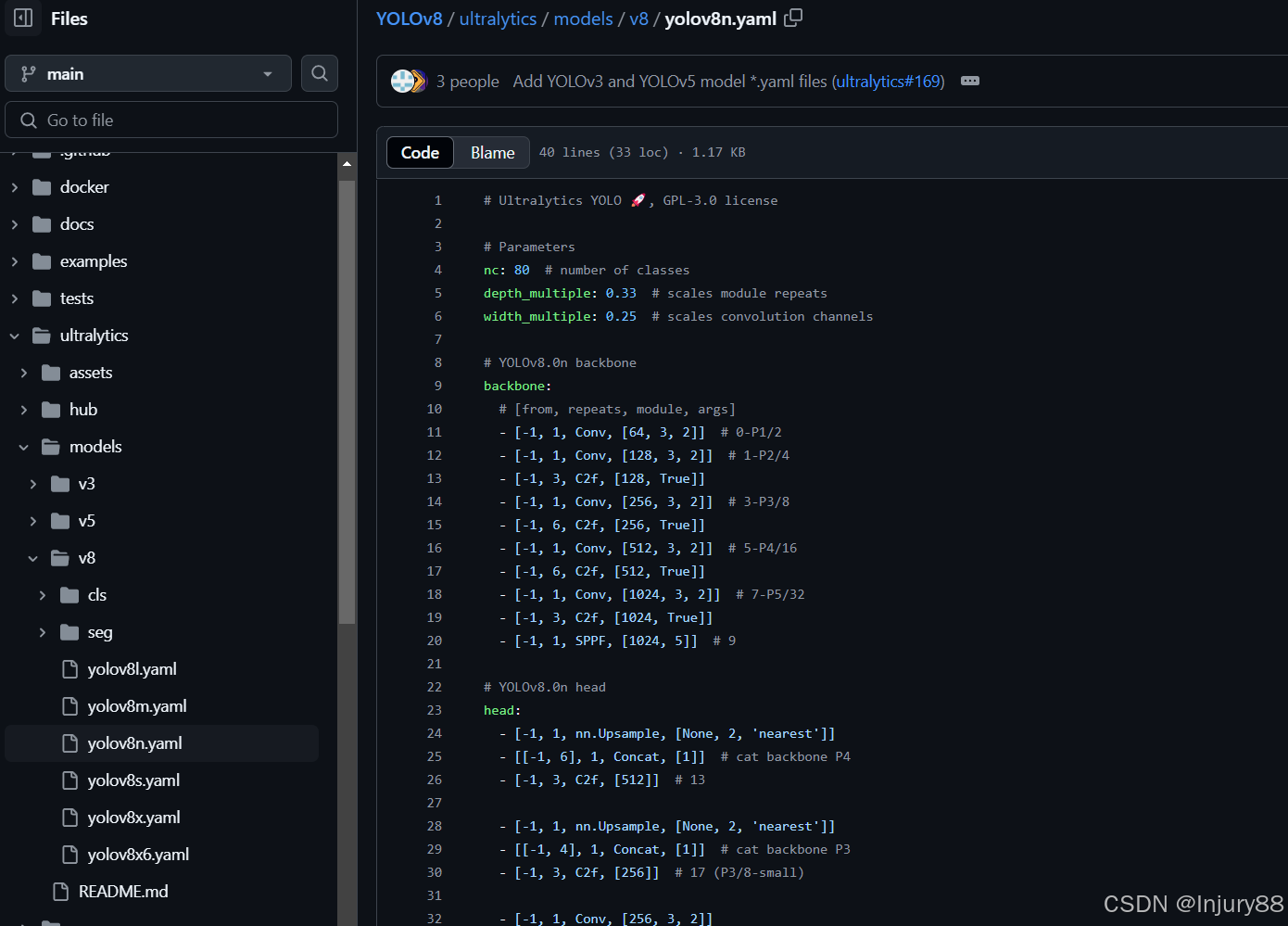Switch to the Code tab
This screenshot has height=926, width=1288.
420,152
